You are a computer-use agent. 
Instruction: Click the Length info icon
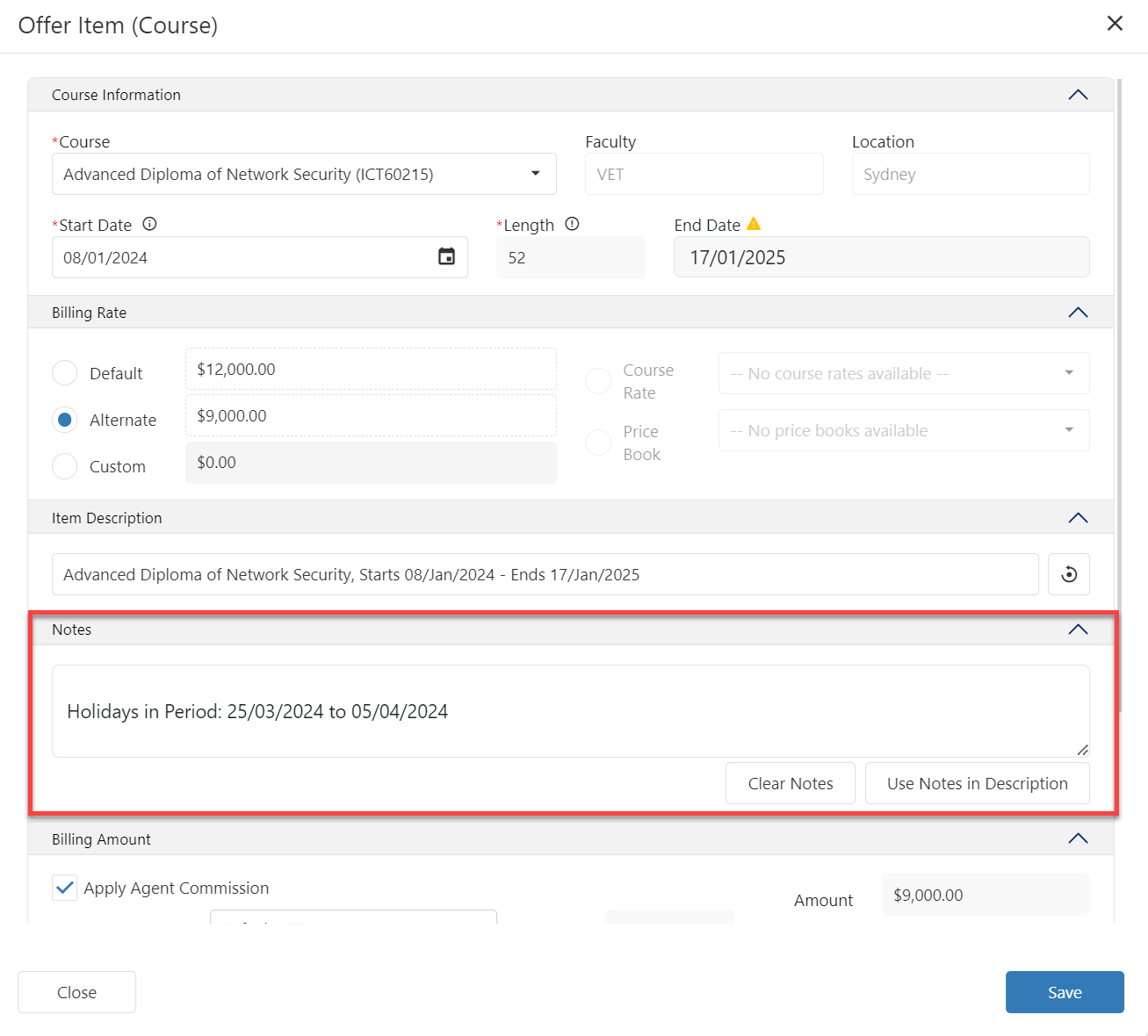(x=572, y=224)
